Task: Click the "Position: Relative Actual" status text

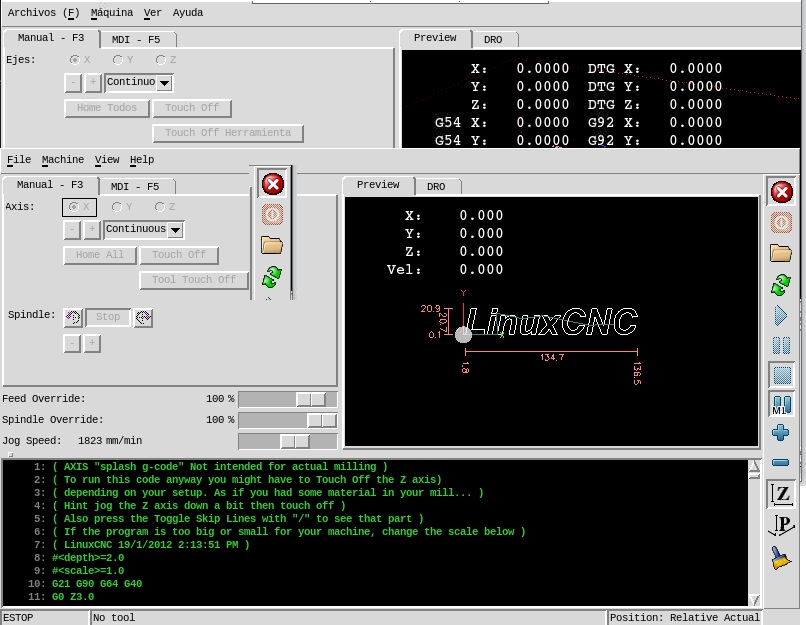Action: [x=684, y=618]
